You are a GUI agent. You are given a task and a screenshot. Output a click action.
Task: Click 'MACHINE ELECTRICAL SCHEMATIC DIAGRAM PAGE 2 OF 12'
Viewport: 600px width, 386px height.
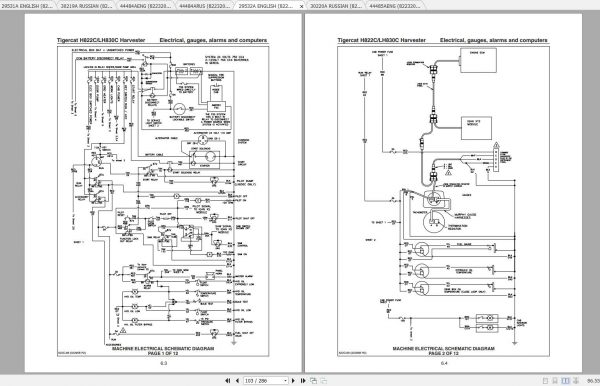443,351
